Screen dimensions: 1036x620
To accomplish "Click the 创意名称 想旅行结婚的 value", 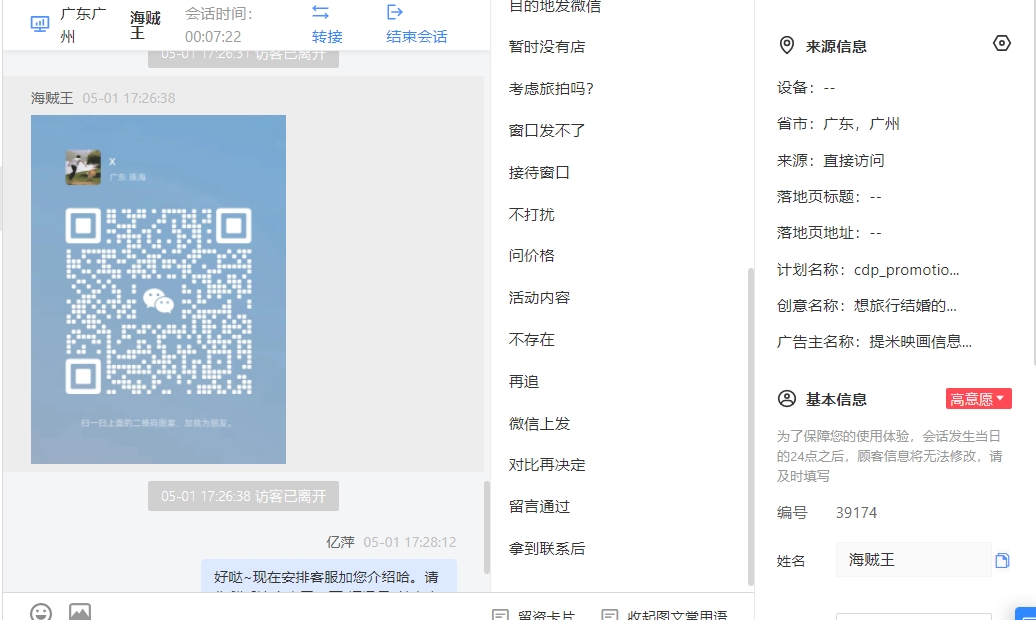I will point(905,305).
